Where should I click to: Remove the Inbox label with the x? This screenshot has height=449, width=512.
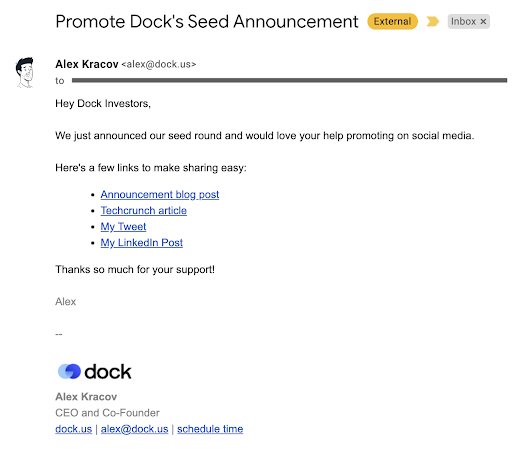tap(483, 21)
